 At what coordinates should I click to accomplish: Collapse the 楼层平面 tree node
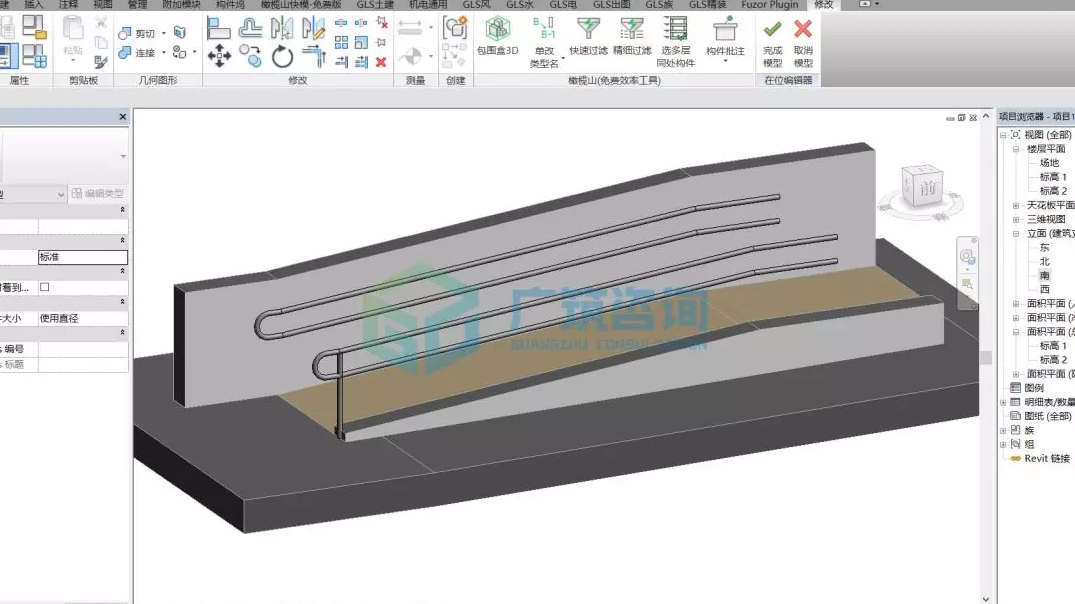1016,149
